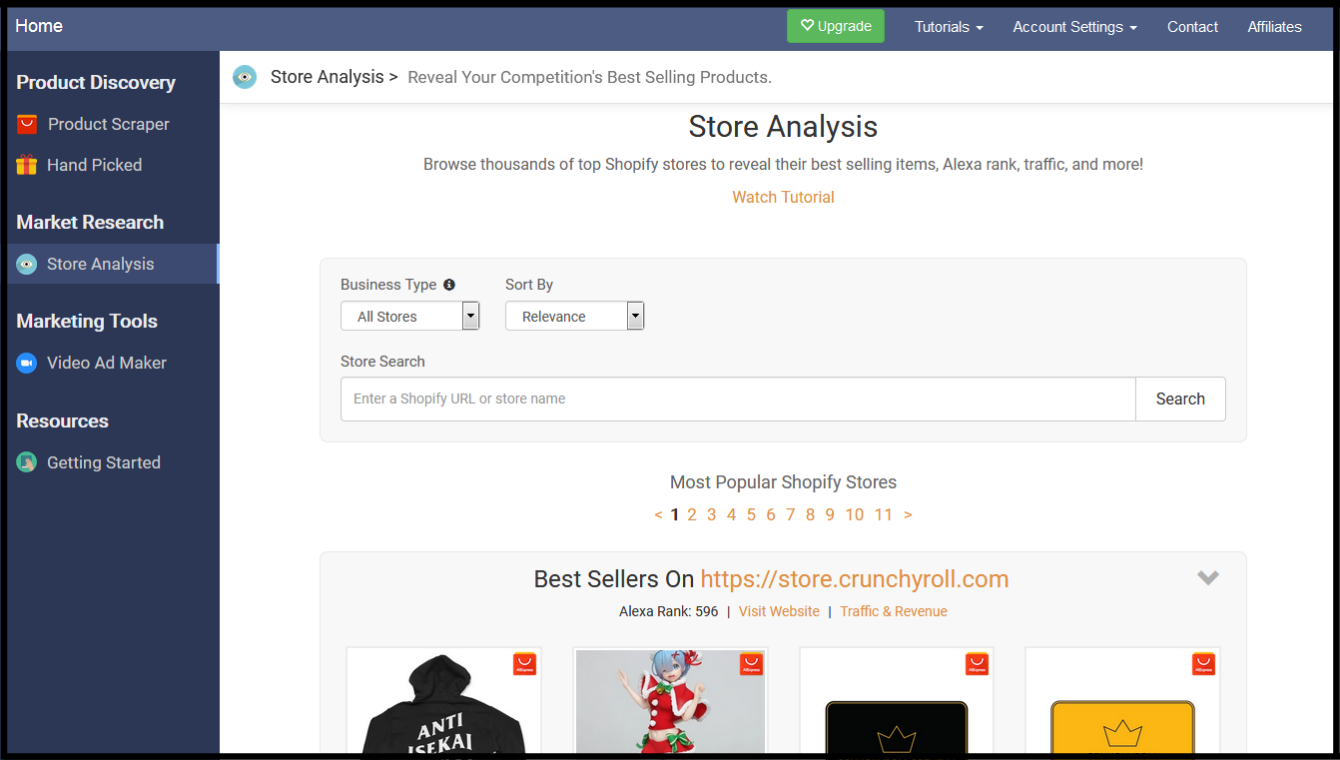The image size is (1340, 760).
Task: Open the Affiliates page
Action: click(x=1274, y=27)
